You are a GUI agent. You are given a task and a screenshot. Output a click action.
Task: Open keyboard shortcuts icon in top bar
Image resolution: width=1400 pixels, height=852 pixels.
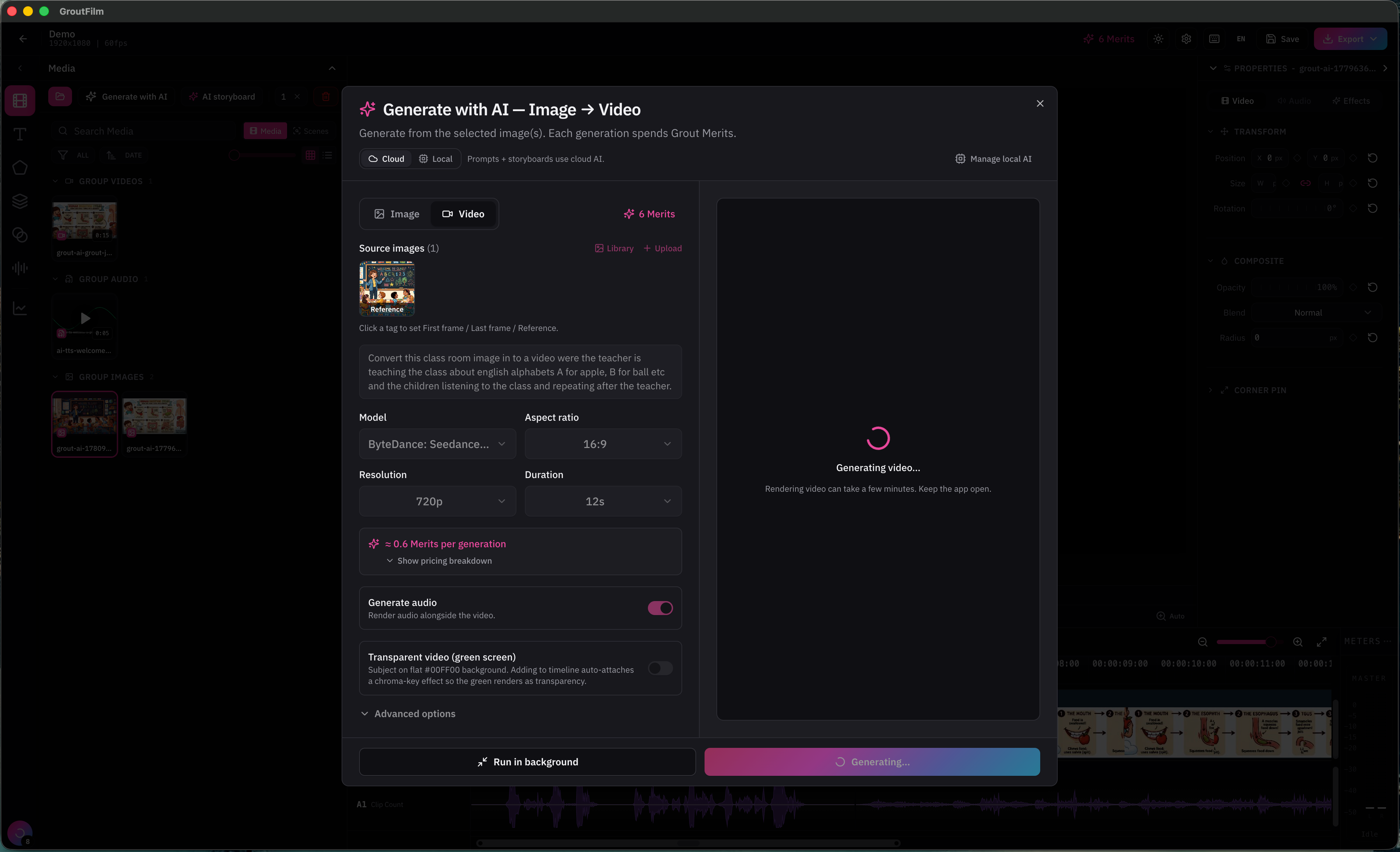pyautogui.click(x=1214, y=39)
